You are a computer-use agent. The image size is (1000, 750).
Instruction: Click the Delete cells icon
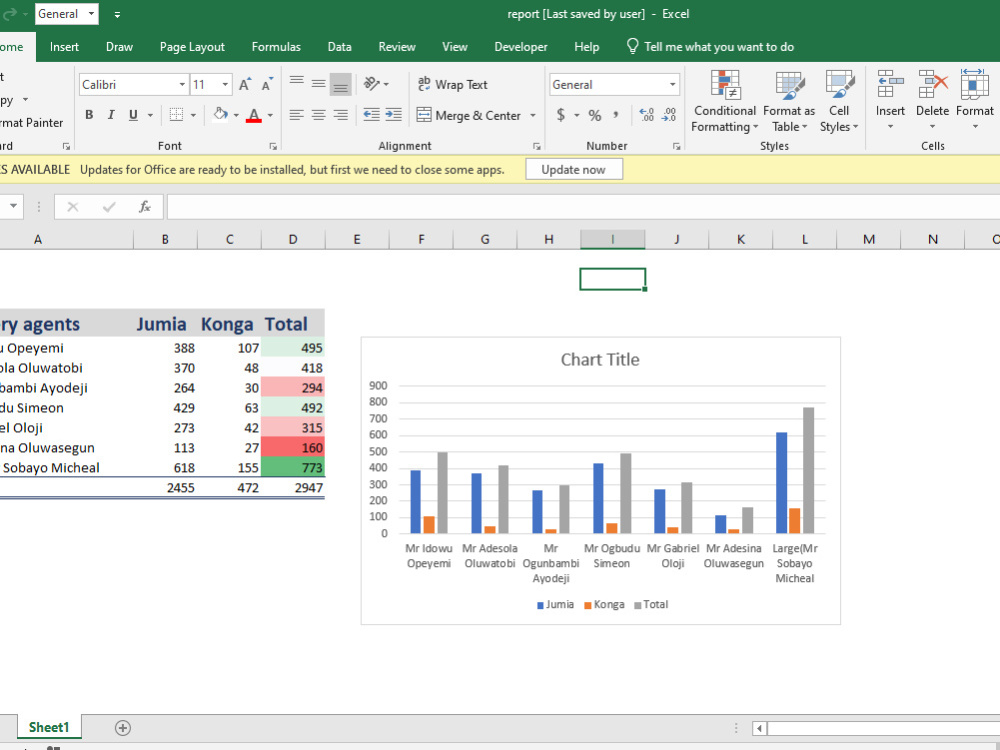click(932, 85)
